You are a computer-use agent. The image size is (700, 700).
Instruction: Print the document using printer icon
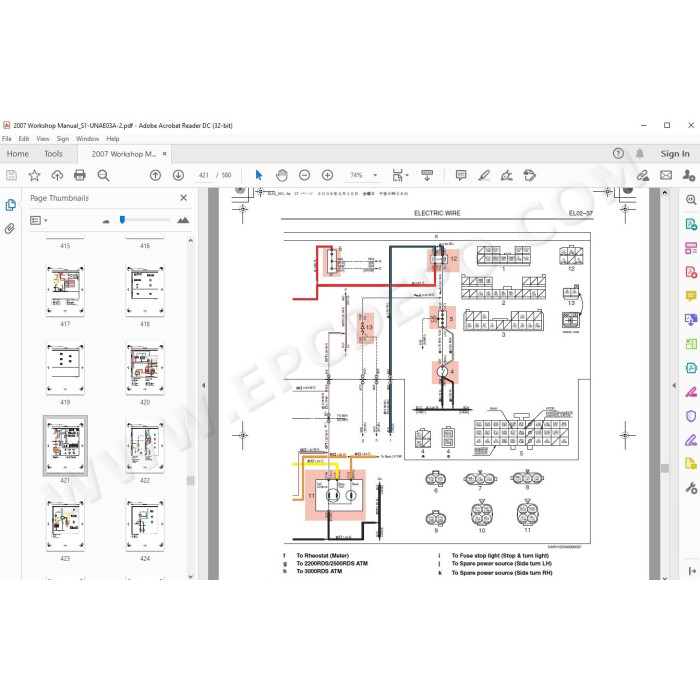pyautogui.click(x=80, y=175)
